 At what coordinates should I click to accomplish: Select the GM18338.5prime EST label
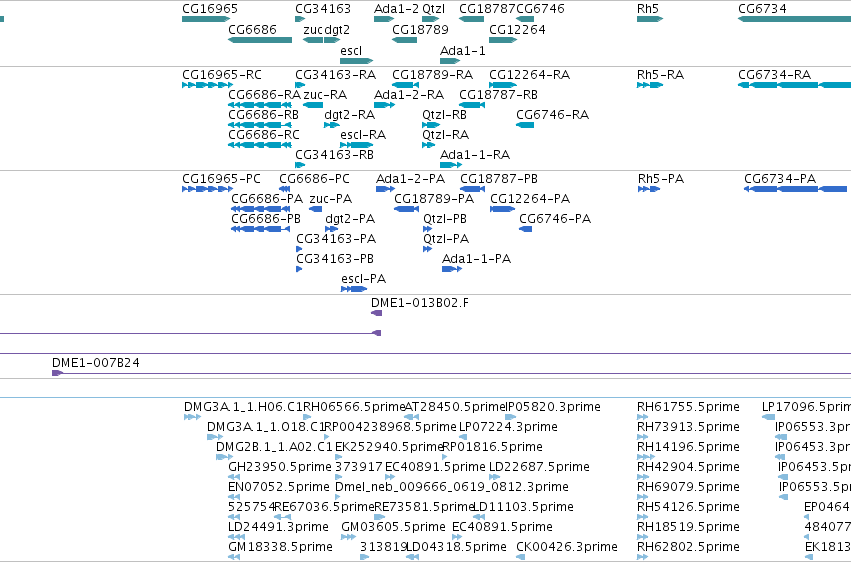click(280, 547)
